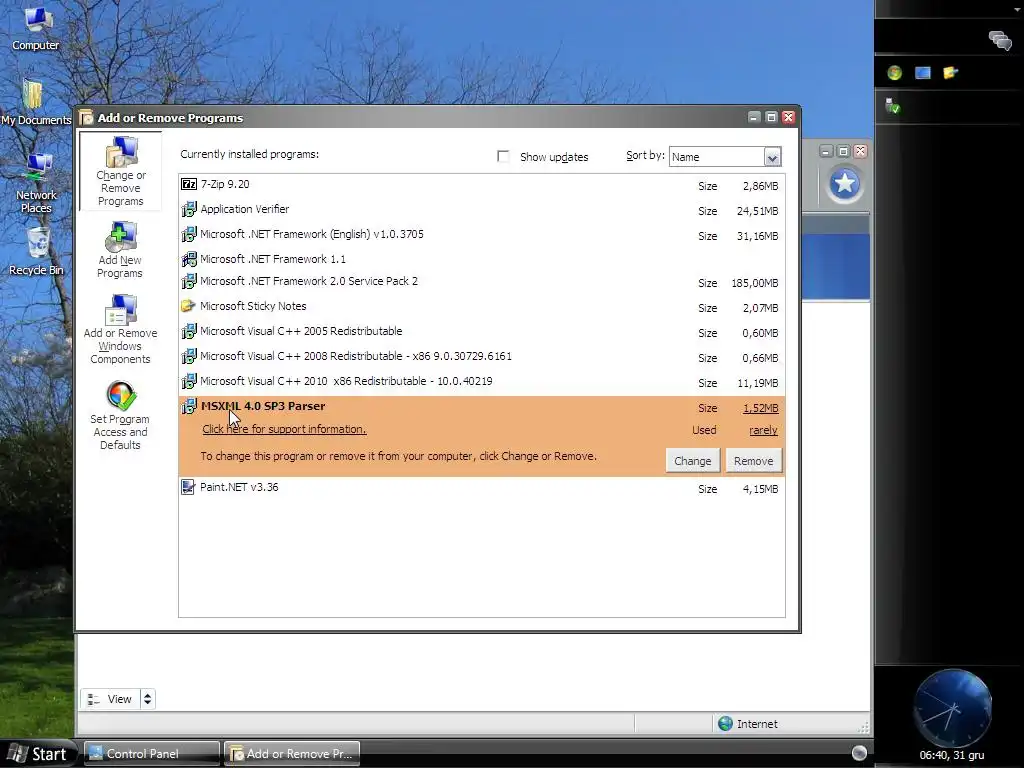This screenshot has width=1024, height=768.
Task: Click the Paint.NET v3.36 icon
Action: [x=188, y=487]
